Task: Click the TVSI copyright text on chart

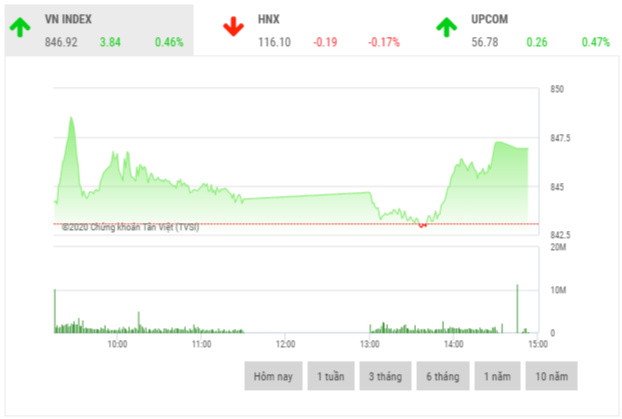Action: click(x=130, y=227)
